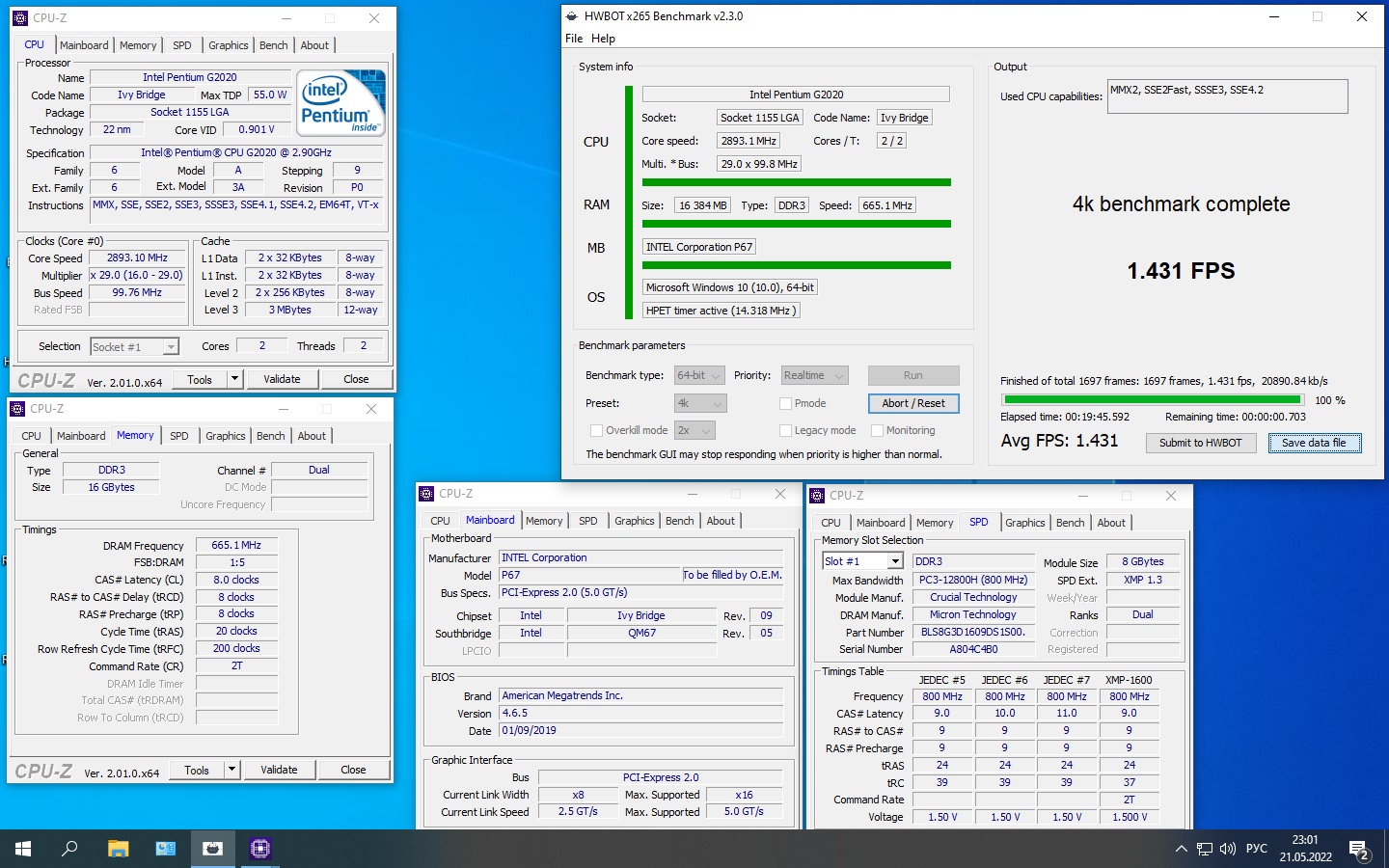This screenshot has height=868, width=1389.
Task: Open the Windows Start menu
Action: pos(23,849)
